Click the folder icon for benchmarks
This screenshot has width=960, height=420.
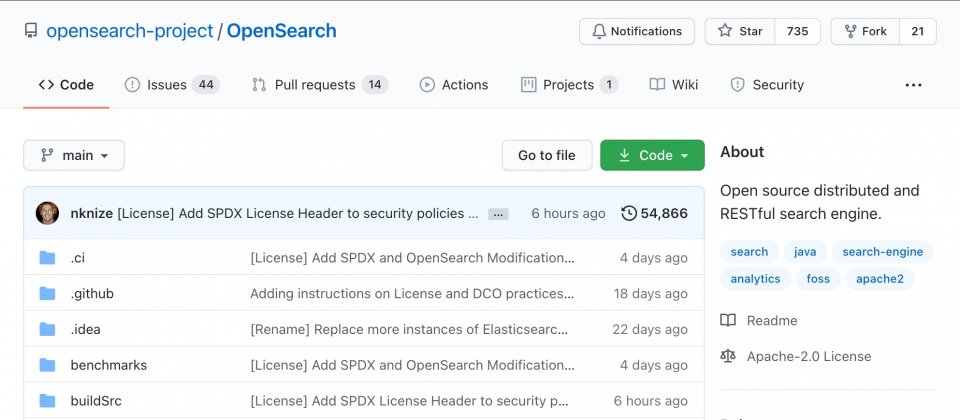[47, 366]
